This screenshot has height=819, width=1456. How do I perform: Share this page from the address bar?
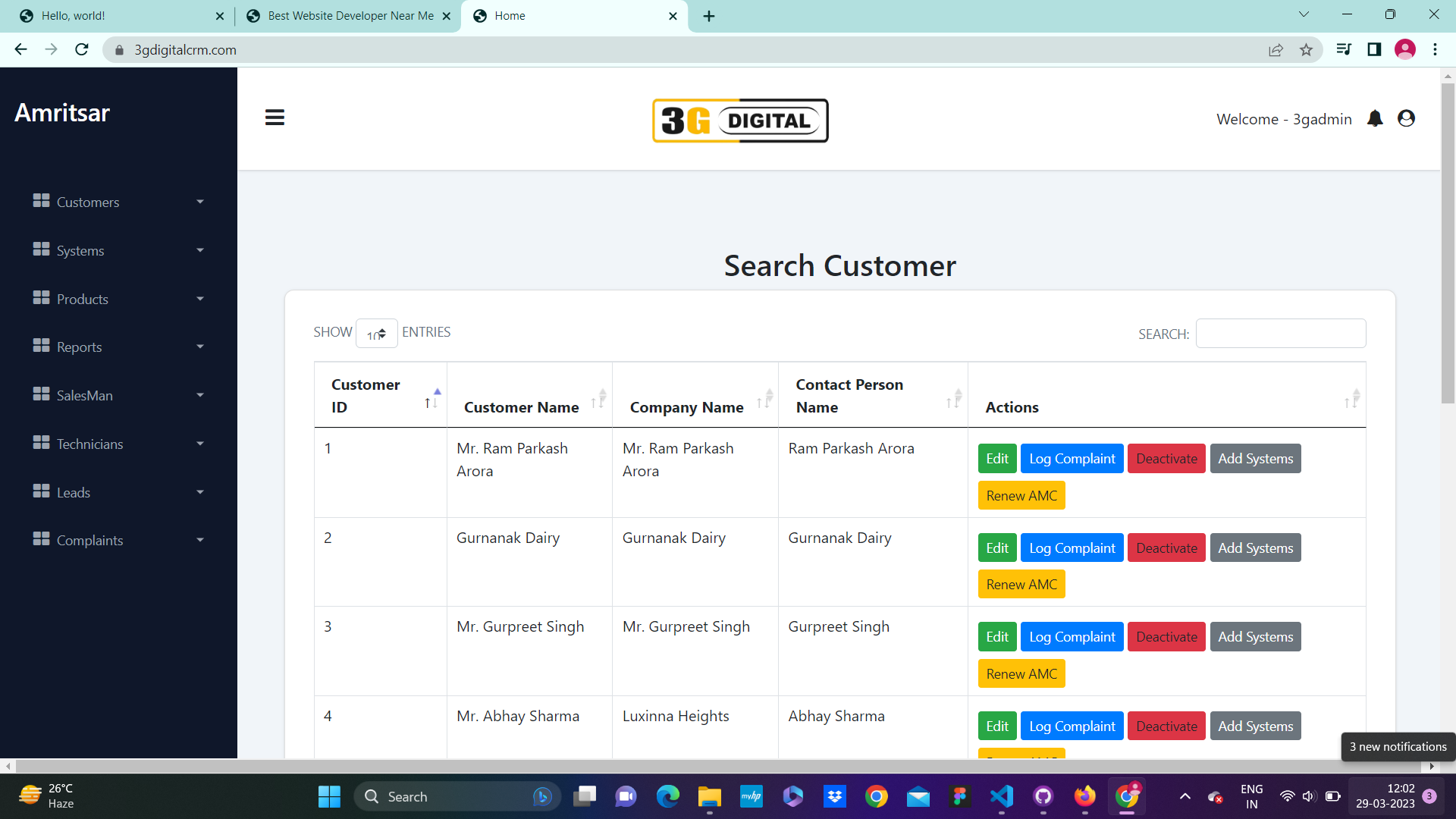(x=1276, y=50)
